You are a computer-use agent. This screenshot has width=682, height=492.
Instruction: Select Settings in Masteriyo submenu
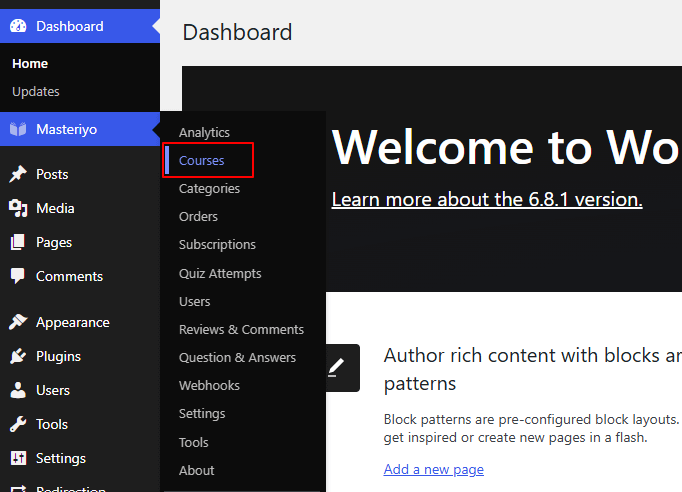pos(202,414)
